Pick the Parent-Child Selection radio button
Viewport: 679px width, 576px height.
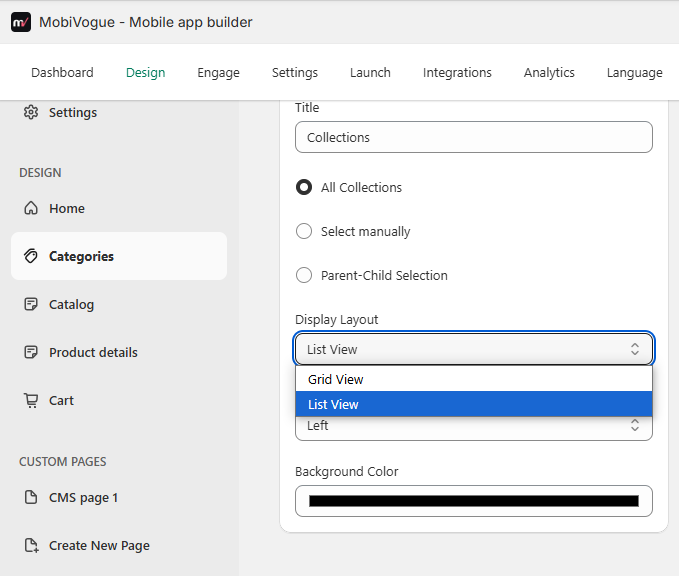point(304,275)
